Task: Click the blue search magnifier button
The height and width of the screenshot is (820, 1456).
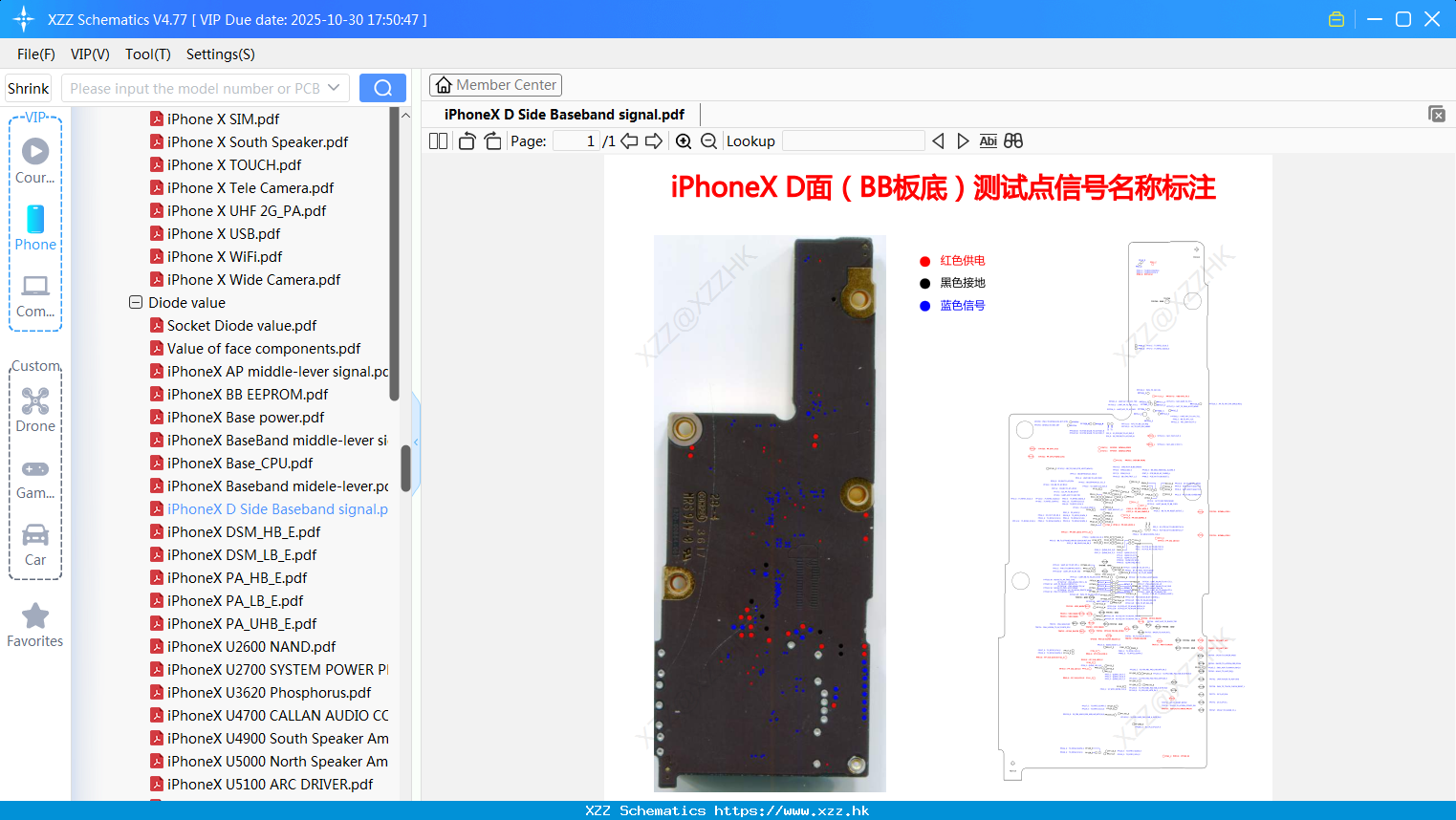Action: 382,88
